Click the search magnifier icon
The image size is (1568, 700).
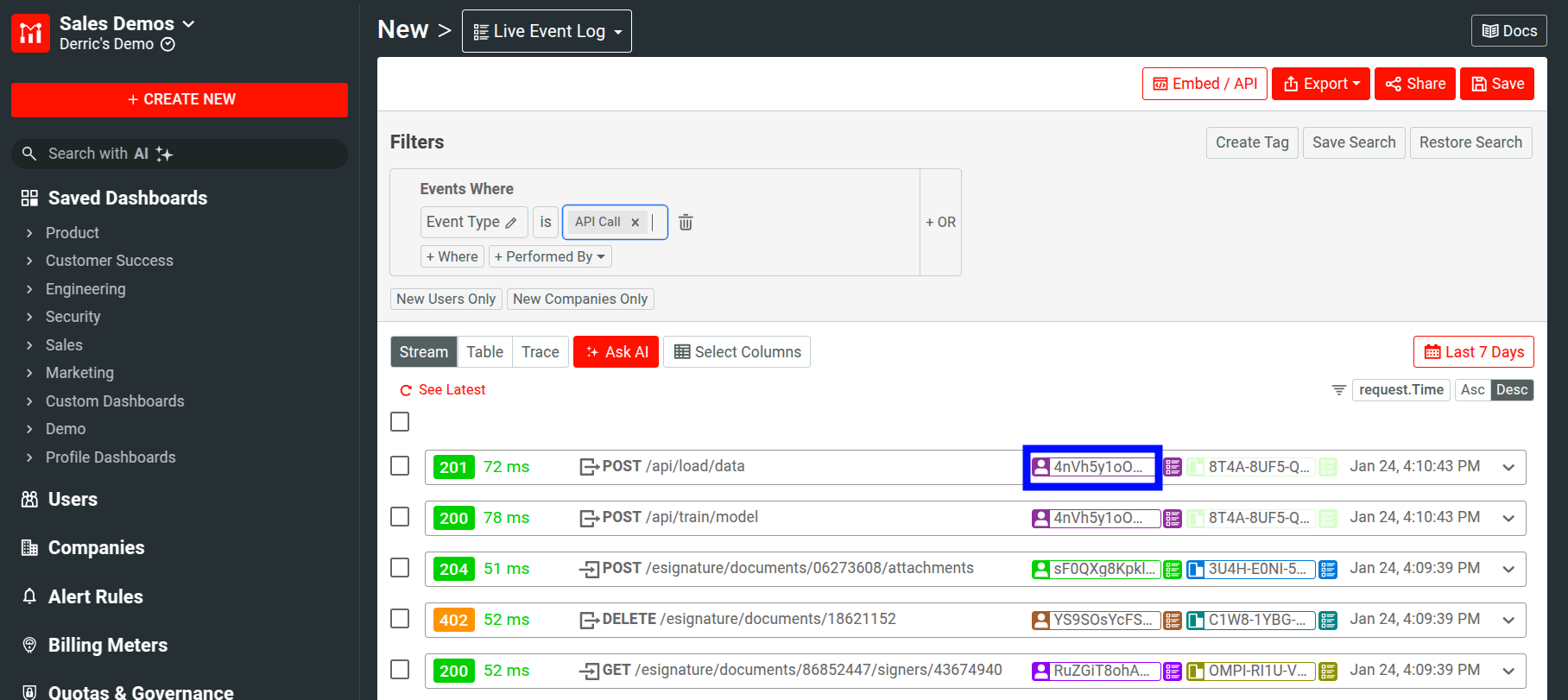(x=29, y=154)
